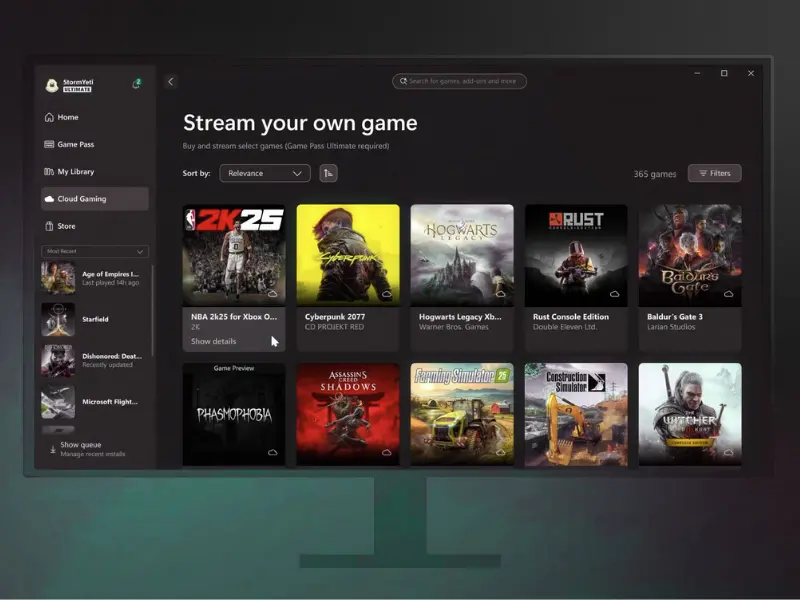The width and height of the screenshot is (800, 600).
Task: Click Show details under NBA 2K25
Action: point(213,341)
